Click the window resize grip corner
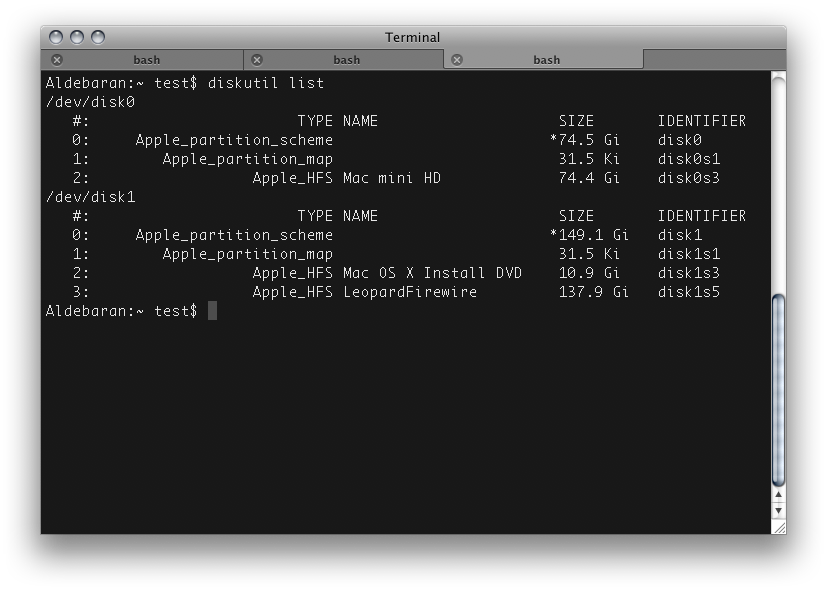Screen dimensions: 827x590 pyautogui.click(x=778, y=527)
